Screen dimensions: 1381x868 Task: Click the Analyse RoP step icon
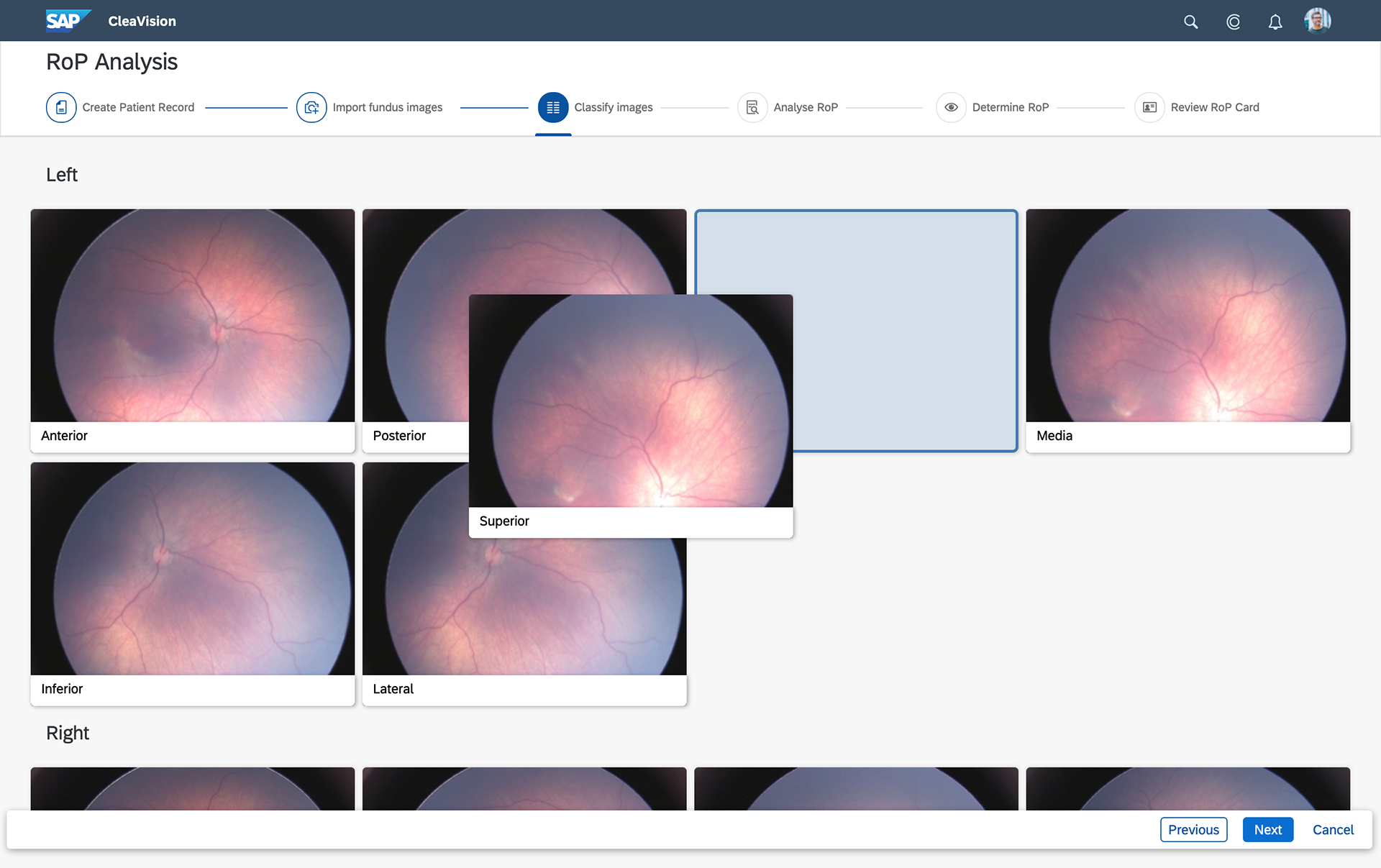click(752, 107)
